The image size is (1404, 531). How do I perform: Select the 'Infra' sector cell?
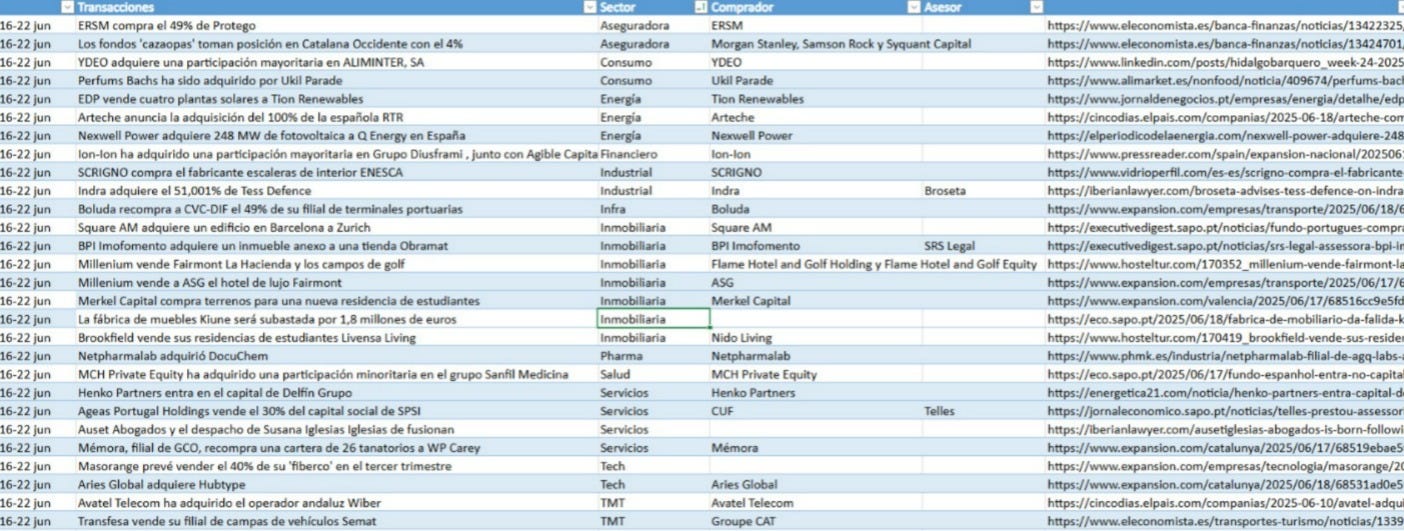[652, 209]
